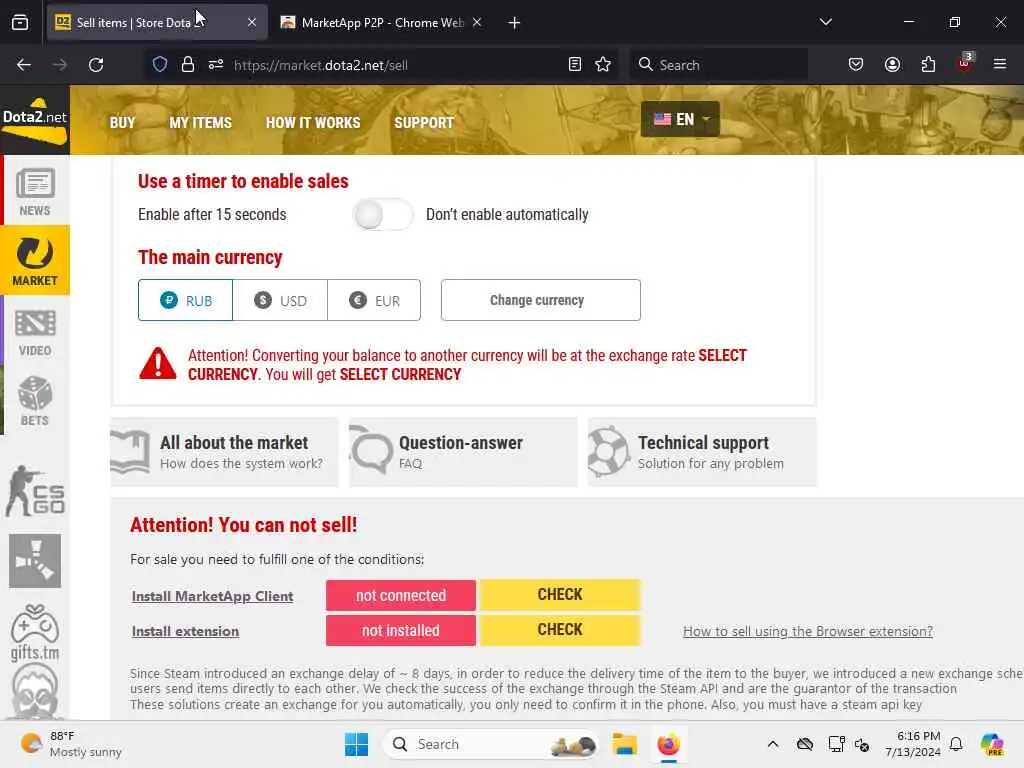This screenshot has width=1024, height=768.
Task: Click the tracking protection shield icon
Action: click(159, 65)
